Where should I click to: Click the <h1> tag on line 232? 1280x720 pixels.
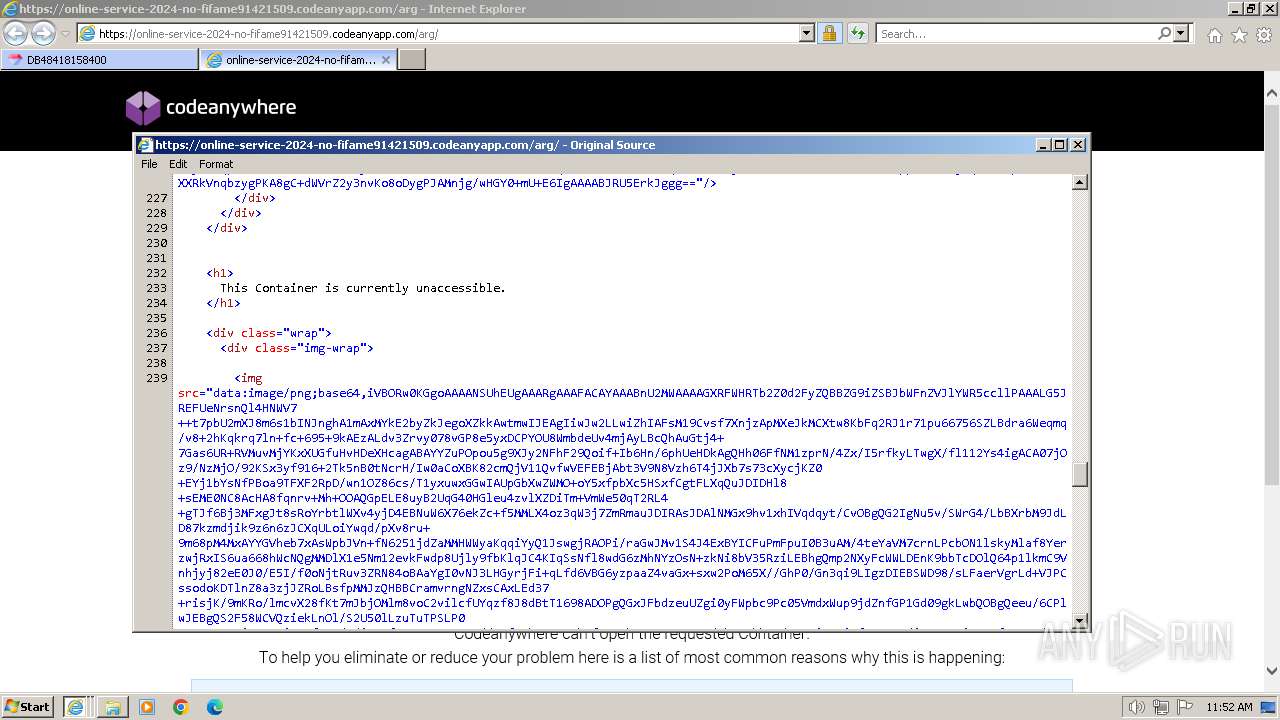click(220, 273)
